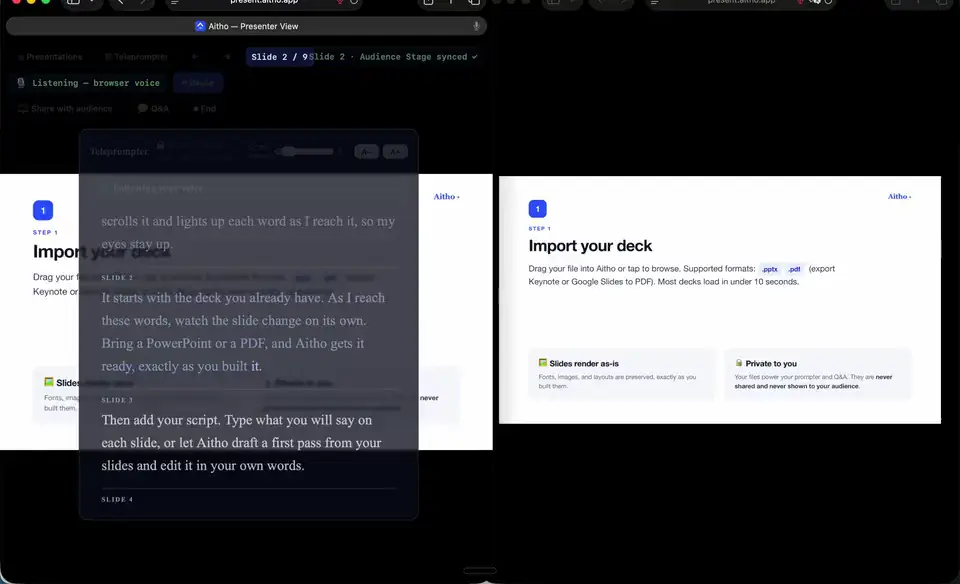Viewport: 960px width, 584px height.
Task: Click the SLIDE 4 label in the teleprompter
Action: point(117,499)
